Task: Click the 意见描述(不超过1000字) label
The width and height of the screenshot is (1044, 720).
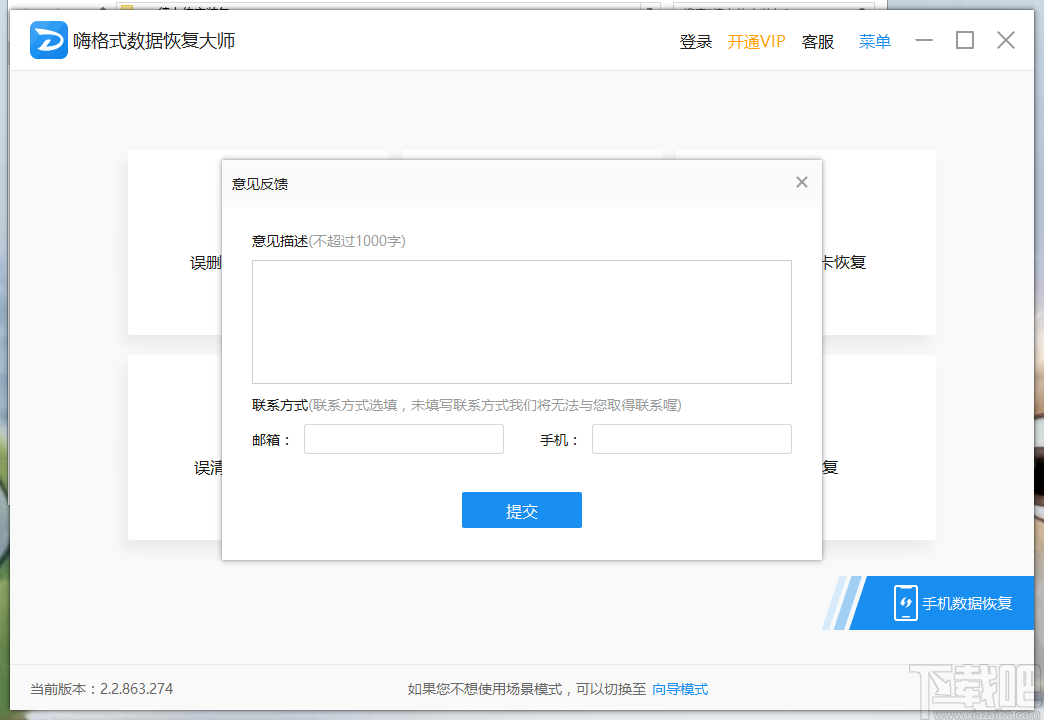Action: click(x=328, y=241)
